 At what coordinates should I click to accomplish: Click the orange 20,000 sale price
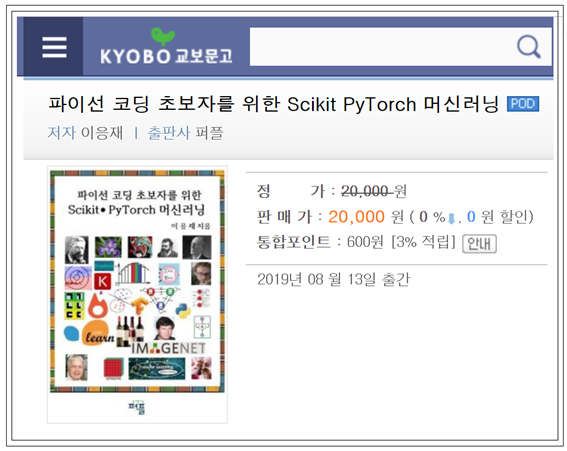click(x=356, y=217)
